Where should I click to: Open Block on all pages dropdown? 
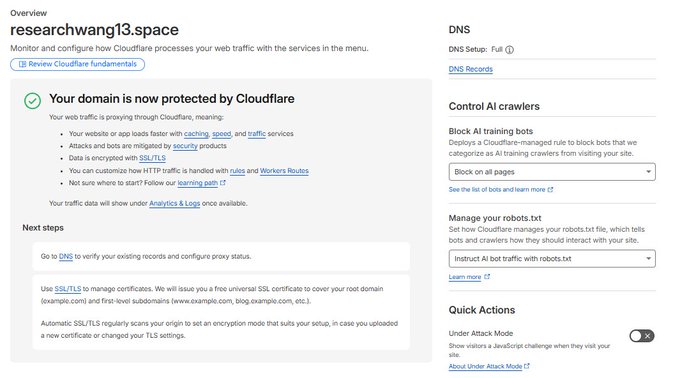pyautogui.click(x=552, y=172)
